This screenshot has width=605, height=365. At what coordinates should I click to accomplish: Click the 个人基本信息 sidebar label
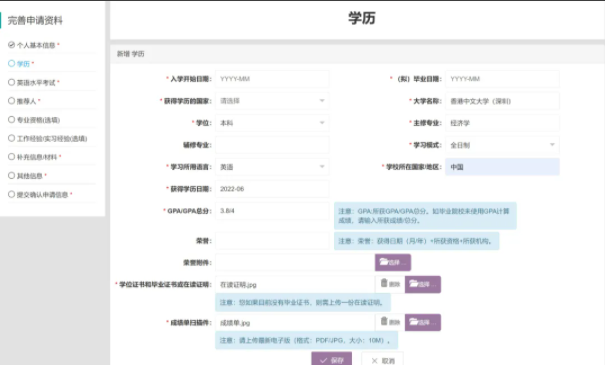[x=36, y=45]
